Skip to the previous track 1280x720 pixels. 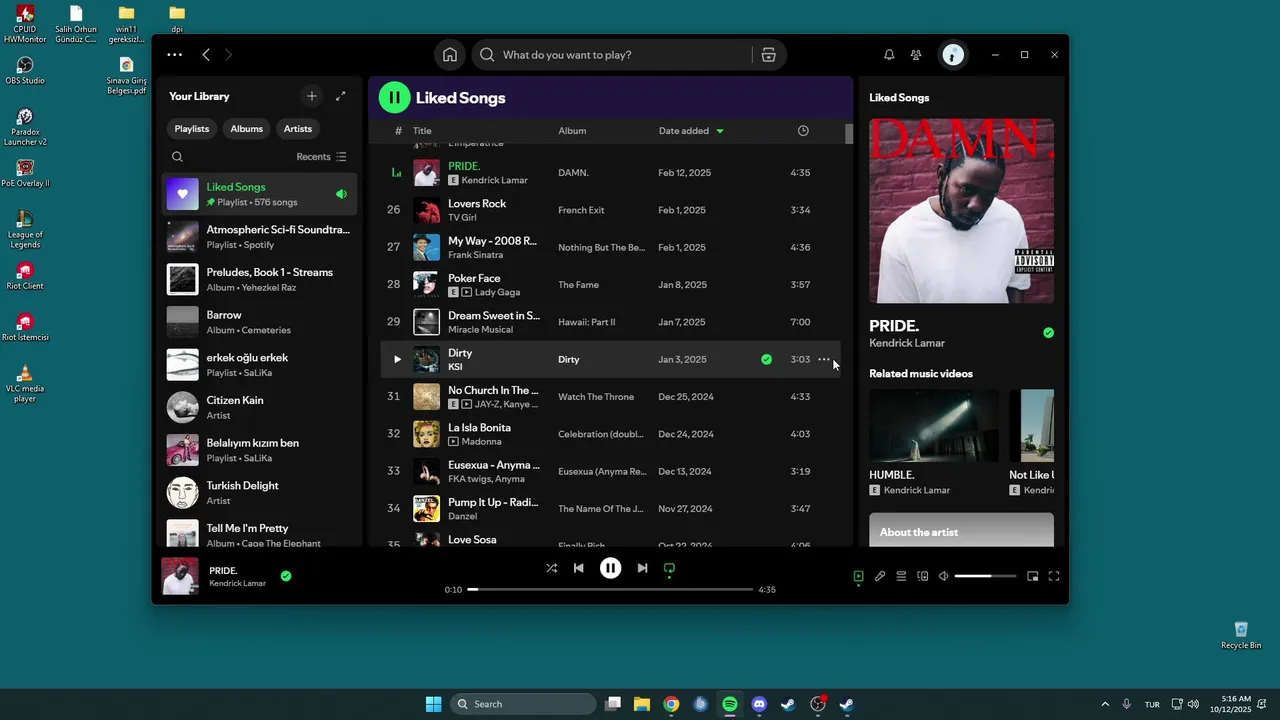(x=578, y=568)
